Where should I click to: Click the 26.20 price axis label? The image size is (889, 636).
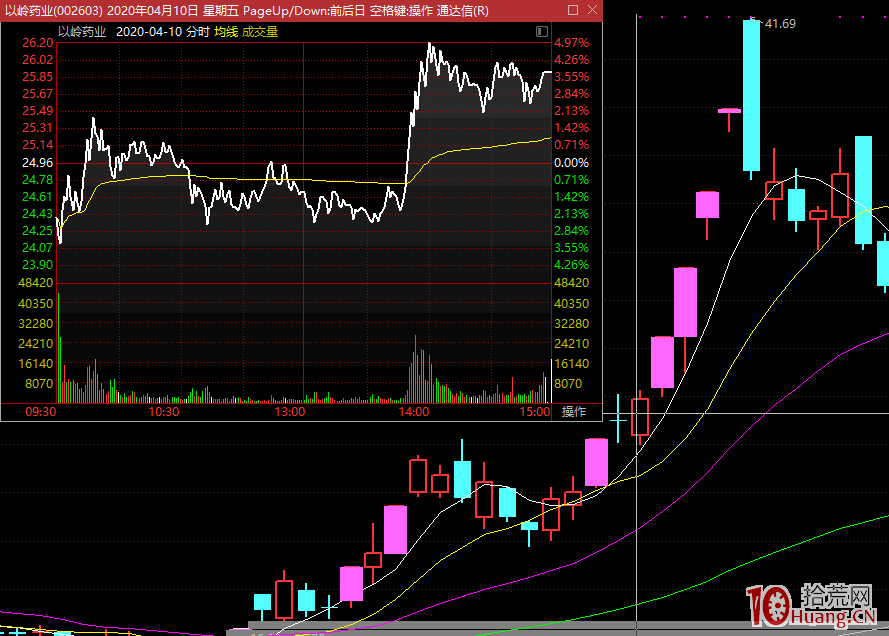tap(38, 43)
